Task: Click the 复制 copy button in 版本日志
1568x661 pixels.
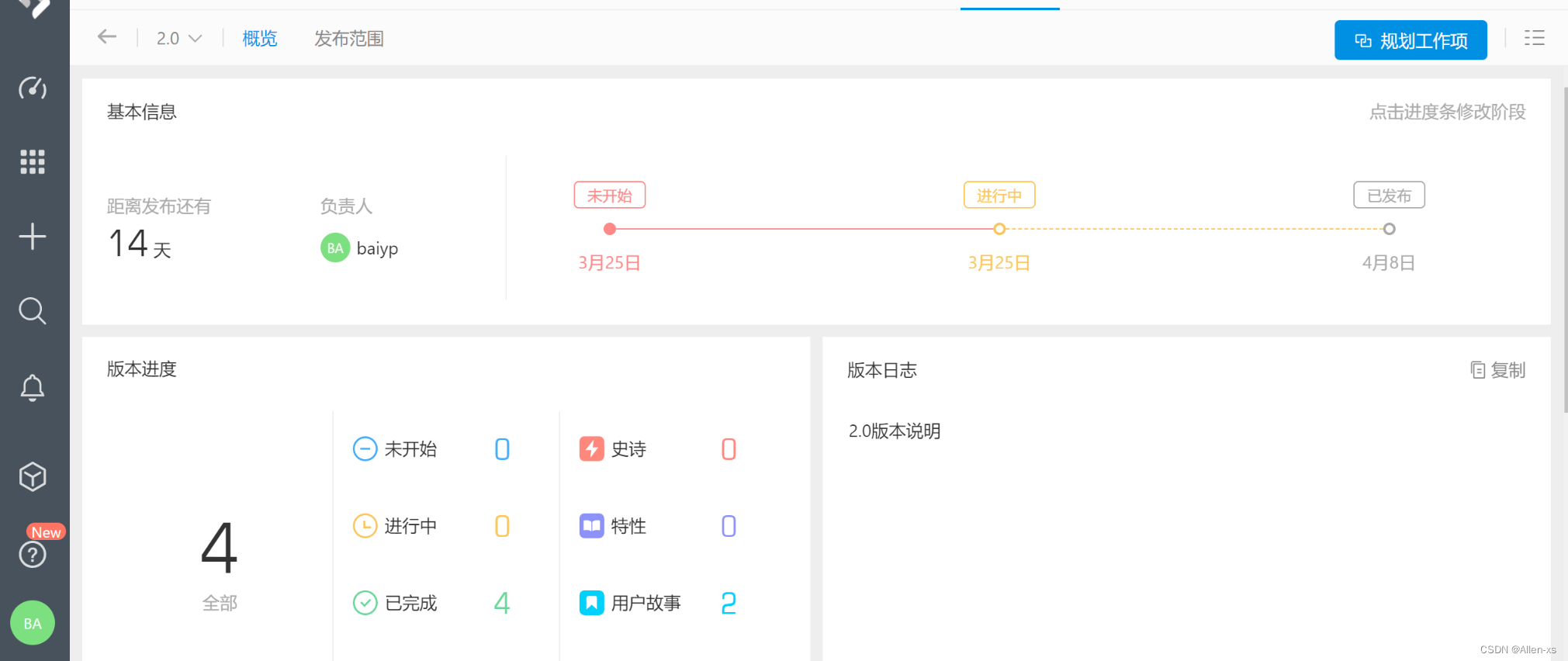Action: (1498, 370)
